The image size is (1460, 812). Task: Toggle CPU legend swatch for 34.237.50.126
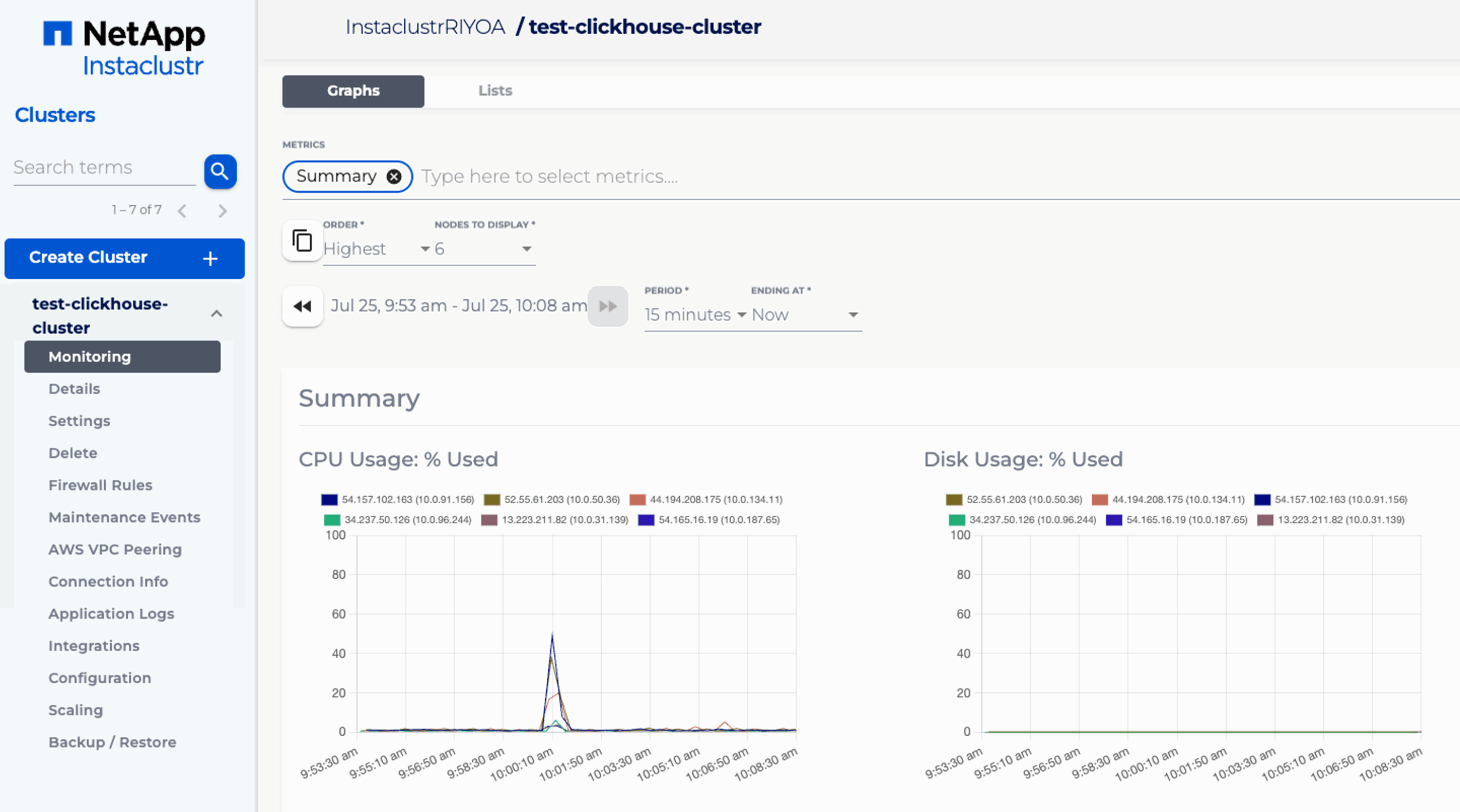pos(332,520)
